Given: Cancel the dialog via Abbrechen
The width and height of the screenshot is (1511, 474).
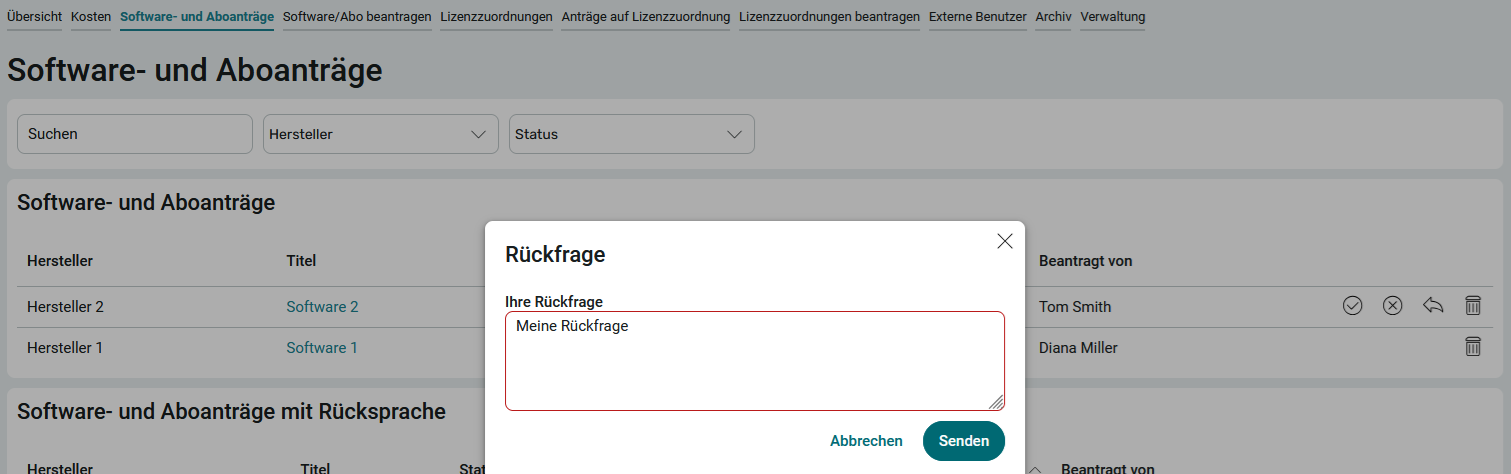Looking at the screenshot, I should pos(866,441).
